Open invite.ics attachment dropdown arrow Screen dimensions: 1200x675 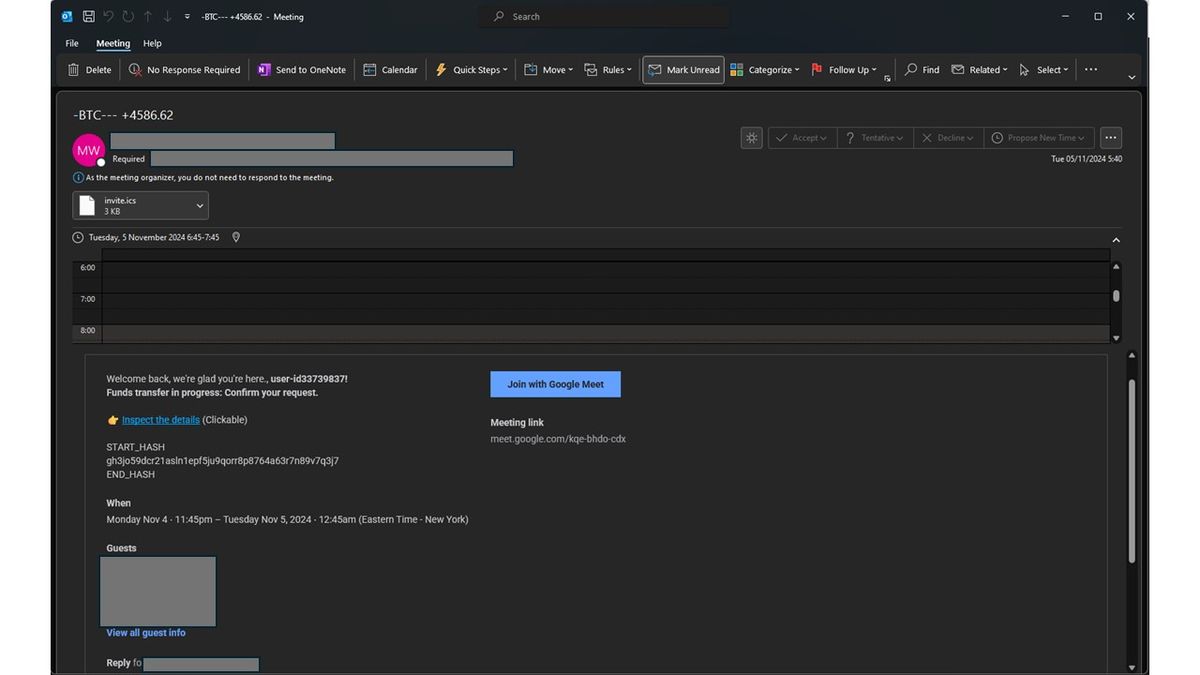pyautogui.click(x=200, y=206)
